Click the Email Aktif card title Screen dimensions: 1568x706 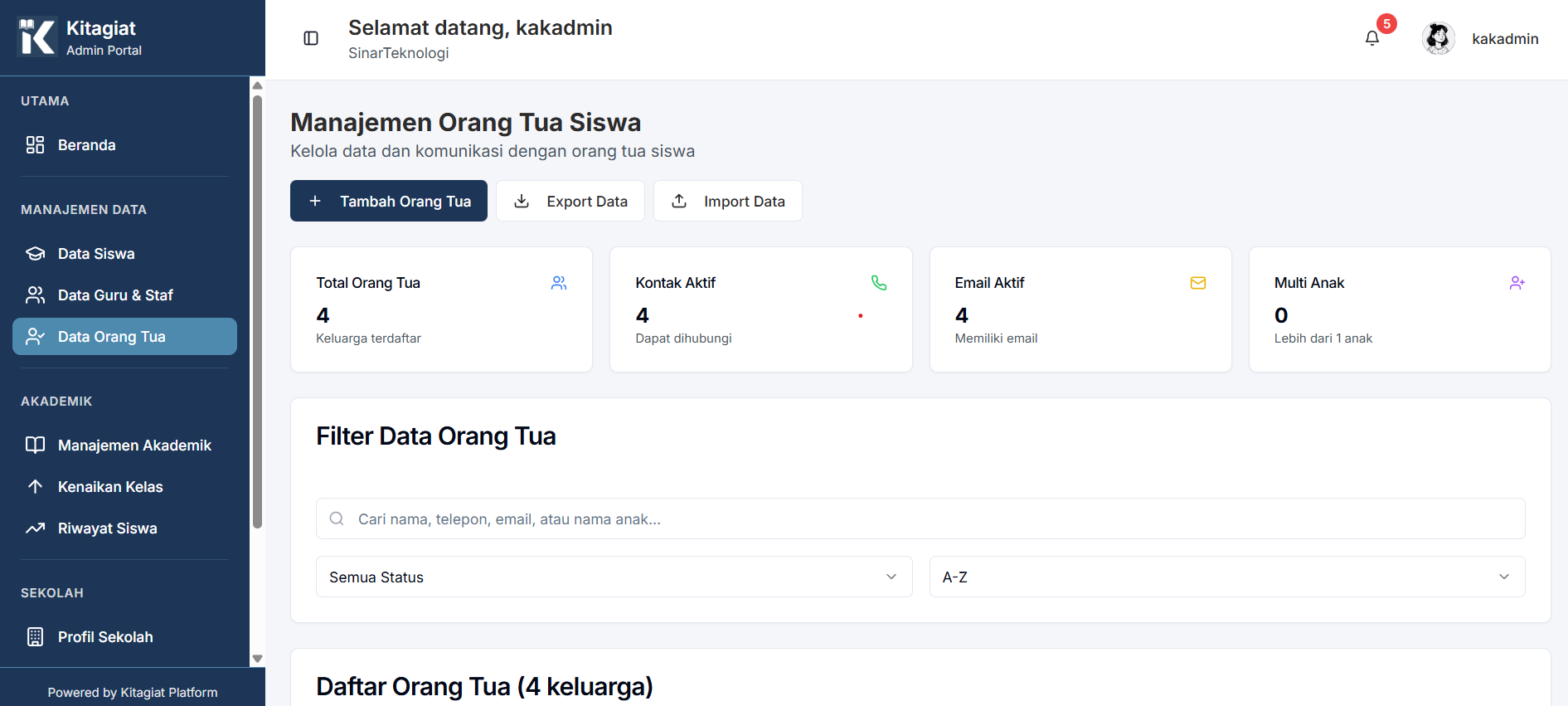[989, 283]
